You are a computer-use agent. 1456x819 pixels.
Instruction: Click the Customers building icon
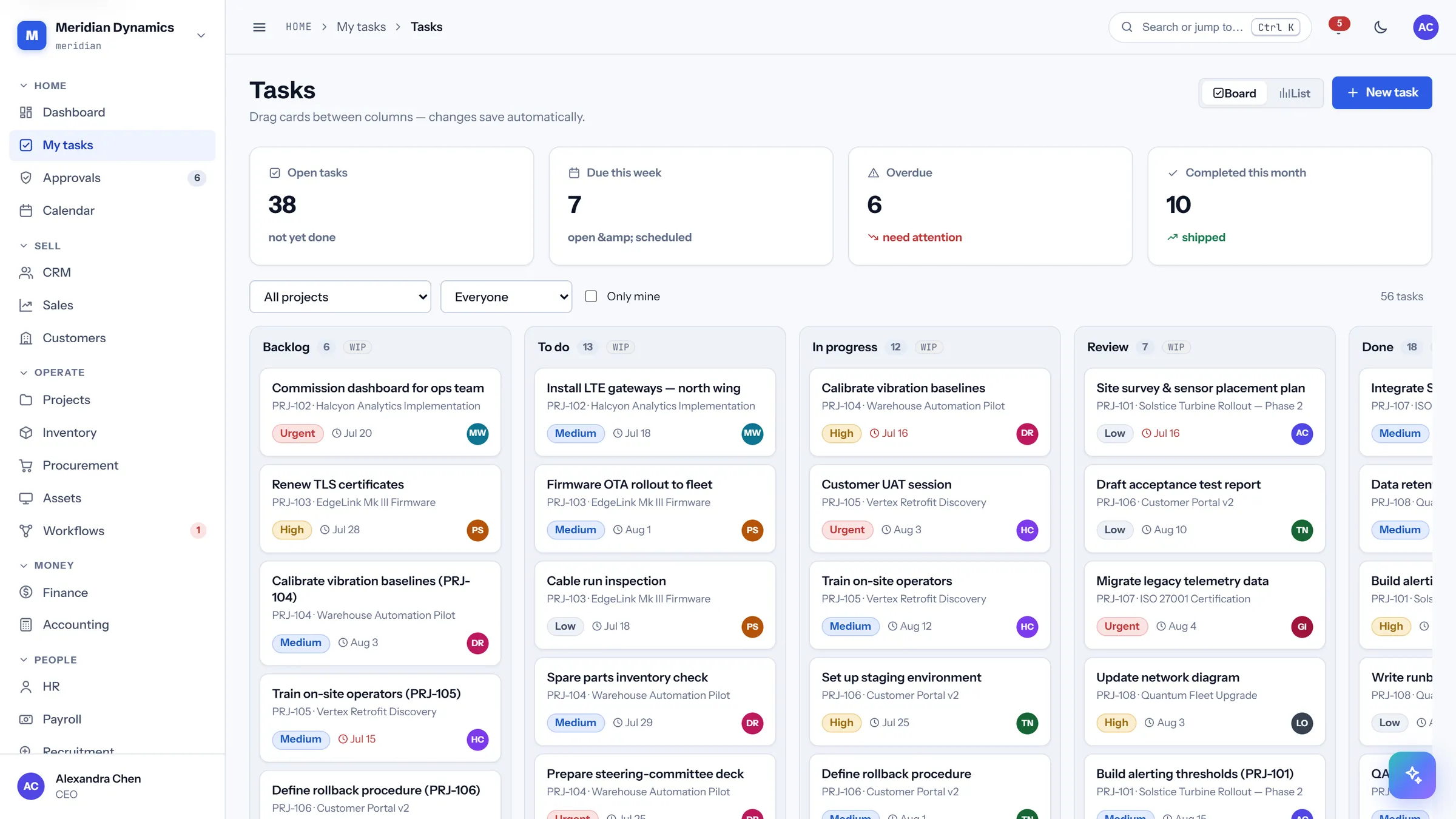[x=25, y=338]
